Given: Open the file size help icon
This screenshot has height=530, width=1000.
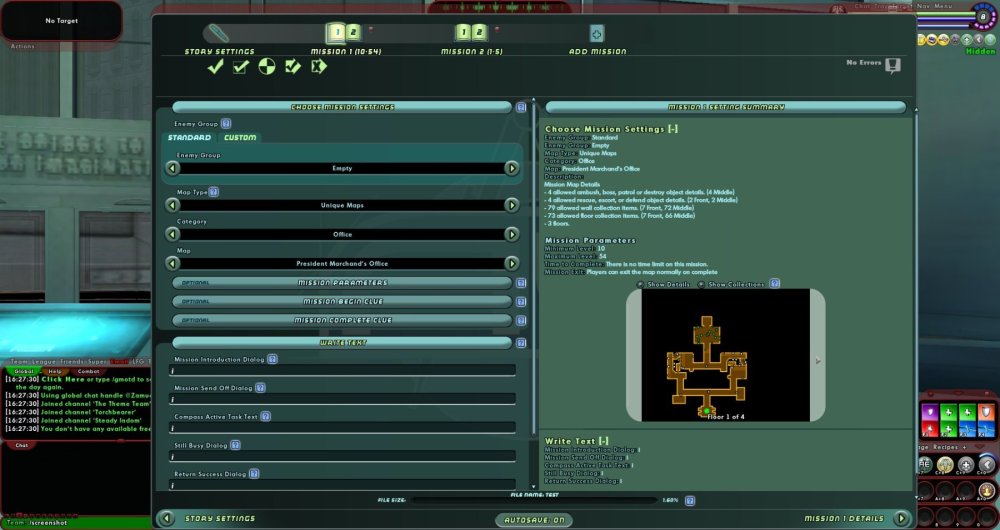Looking at the screenshot, I should (689, 501).
